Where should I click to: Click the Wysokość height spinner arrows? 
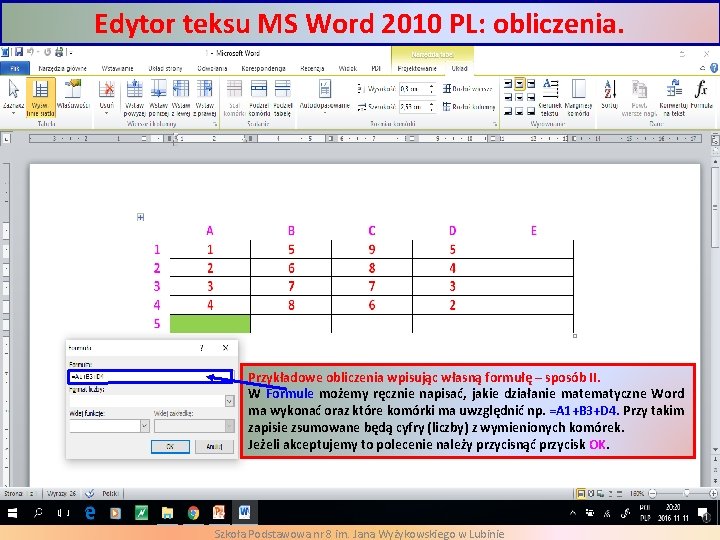tap(431, 89)
